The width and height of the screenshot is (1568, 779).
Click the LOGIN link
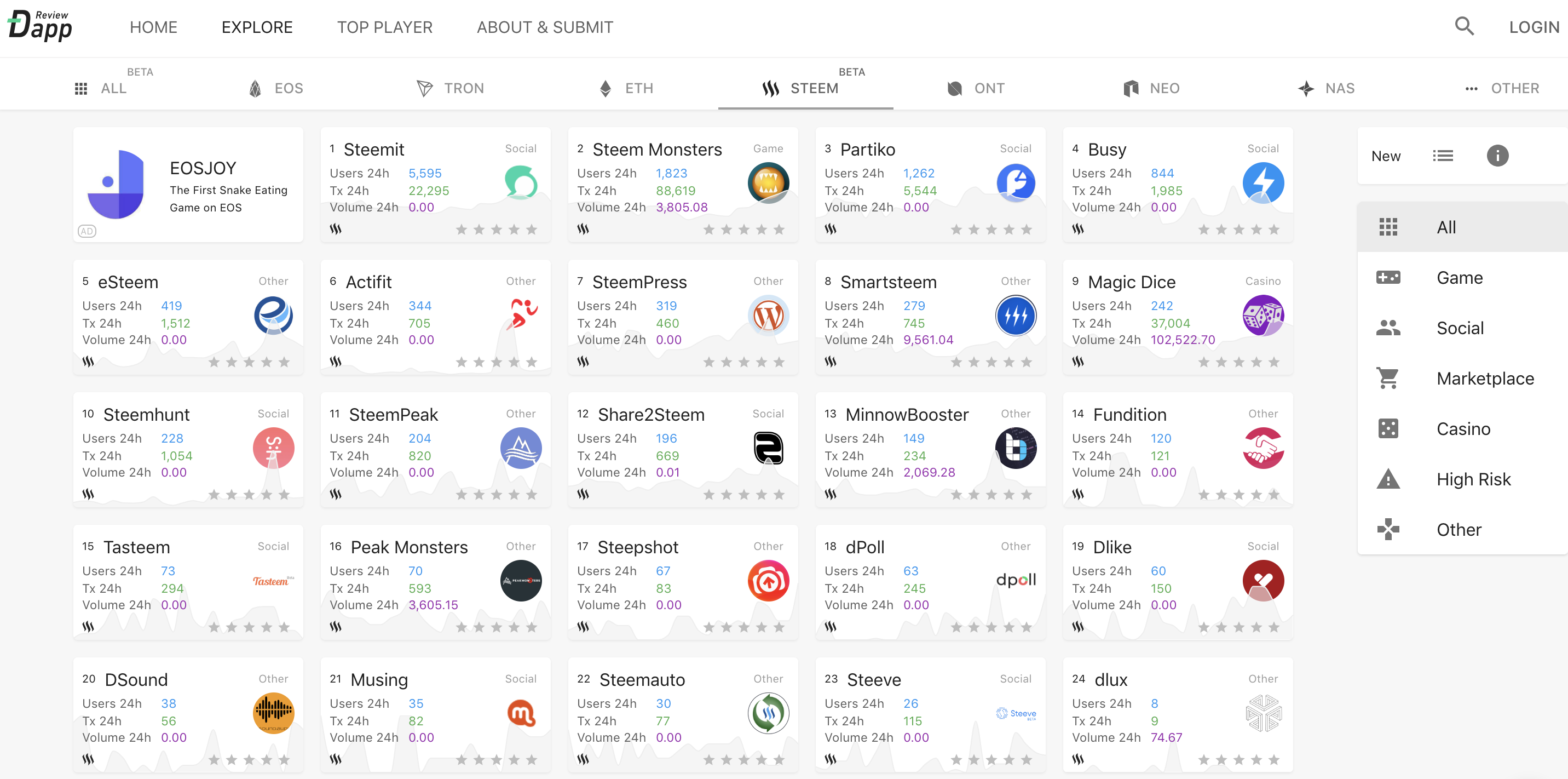(1534, 27)
